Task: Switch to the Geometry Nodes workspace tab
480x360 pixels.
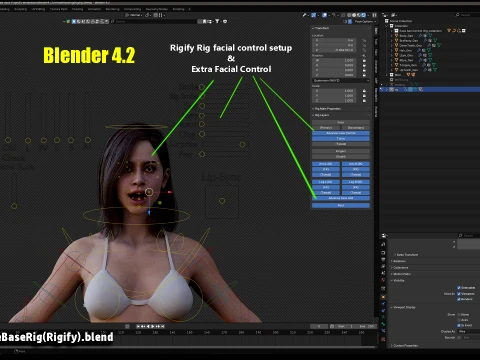Action: click(157, 9)
